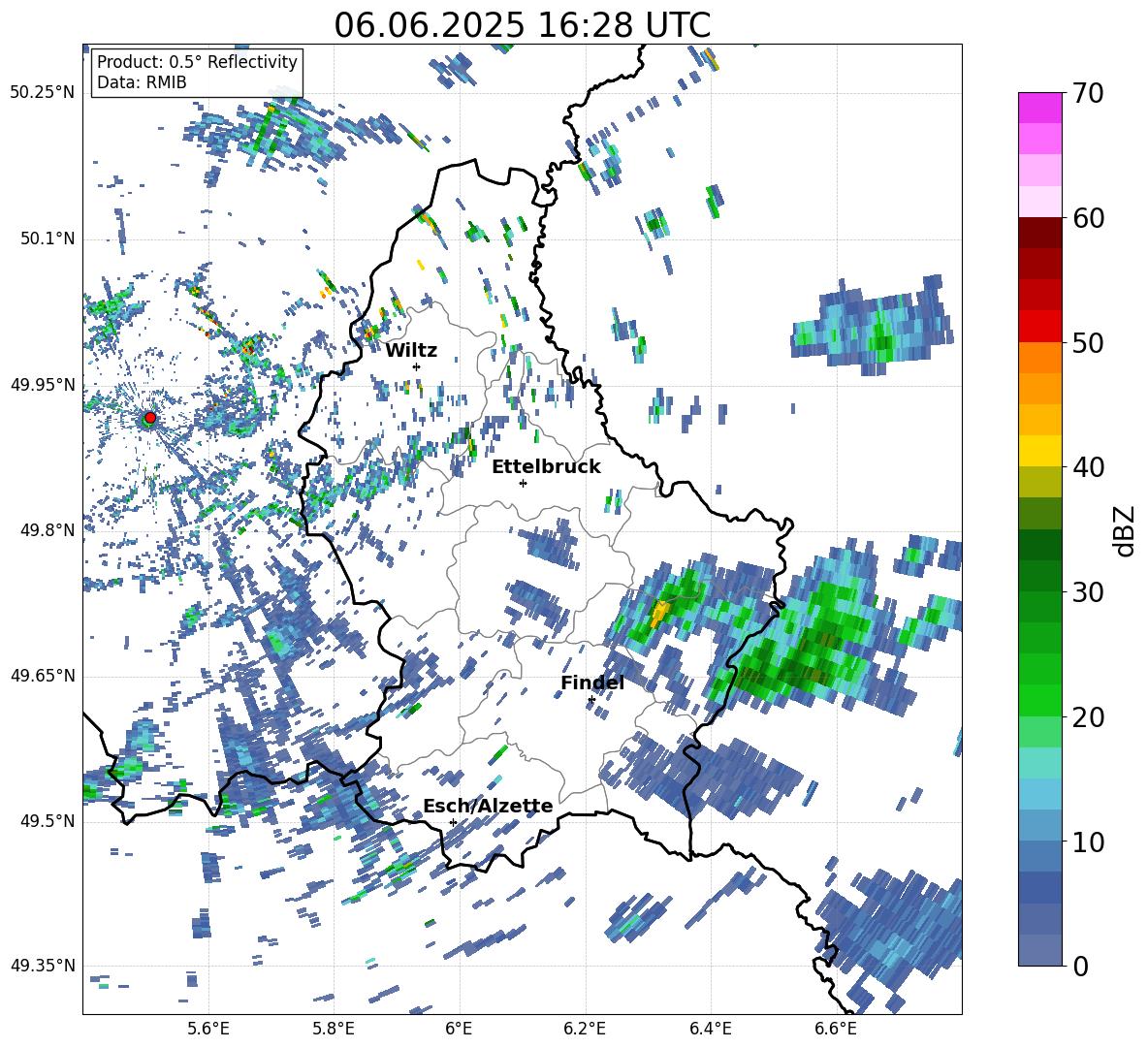Image resolution: width=1148 pixels, height=1048 pixels.
Task: Click the cross marker below the Wiltz label
Action: click(x=417, y=366)
